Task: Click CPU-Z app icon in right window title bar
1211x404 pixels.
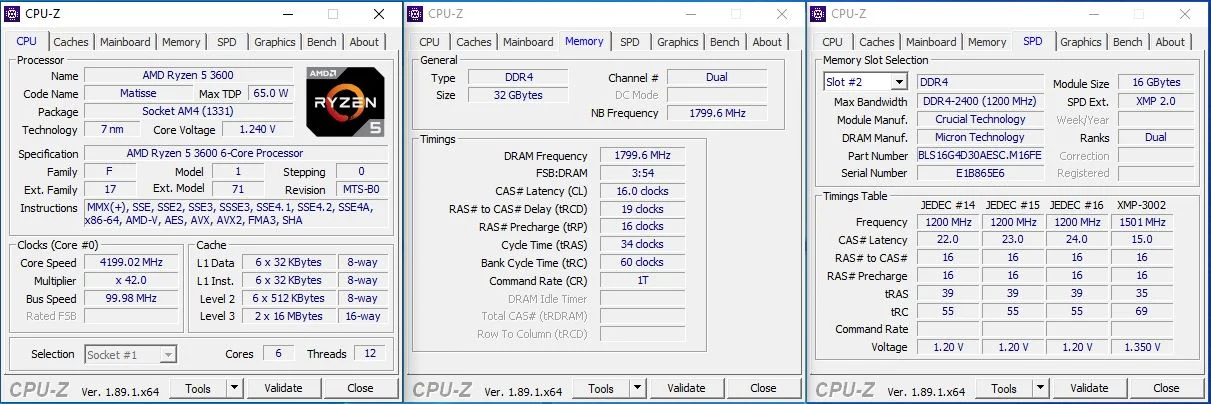Action: (x=818, y=14)
